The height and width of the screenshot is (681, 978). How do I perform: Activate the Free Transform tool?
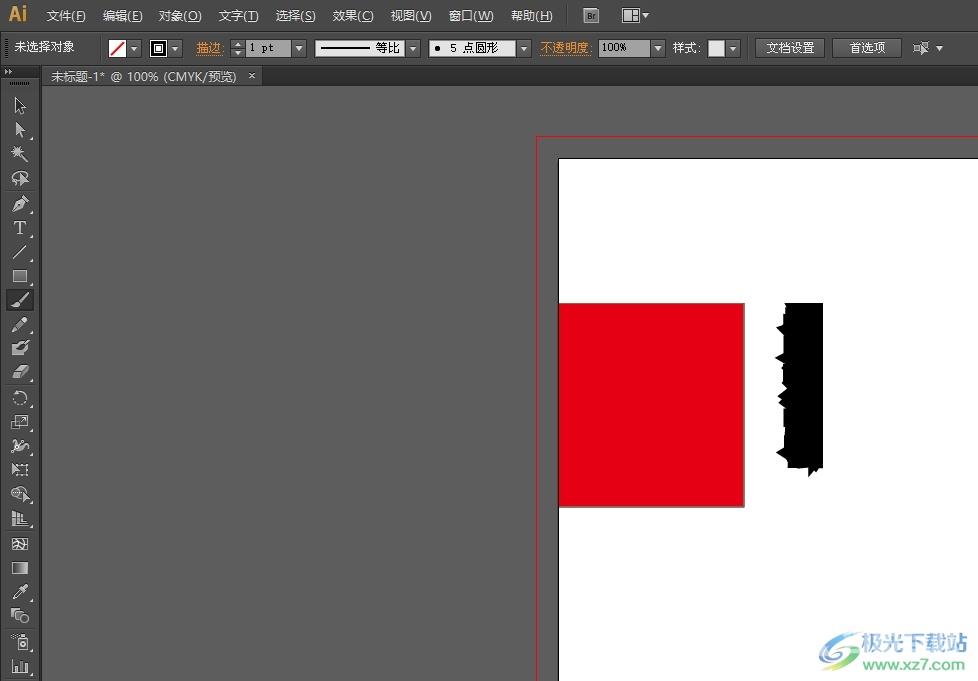tap(20, 470)
